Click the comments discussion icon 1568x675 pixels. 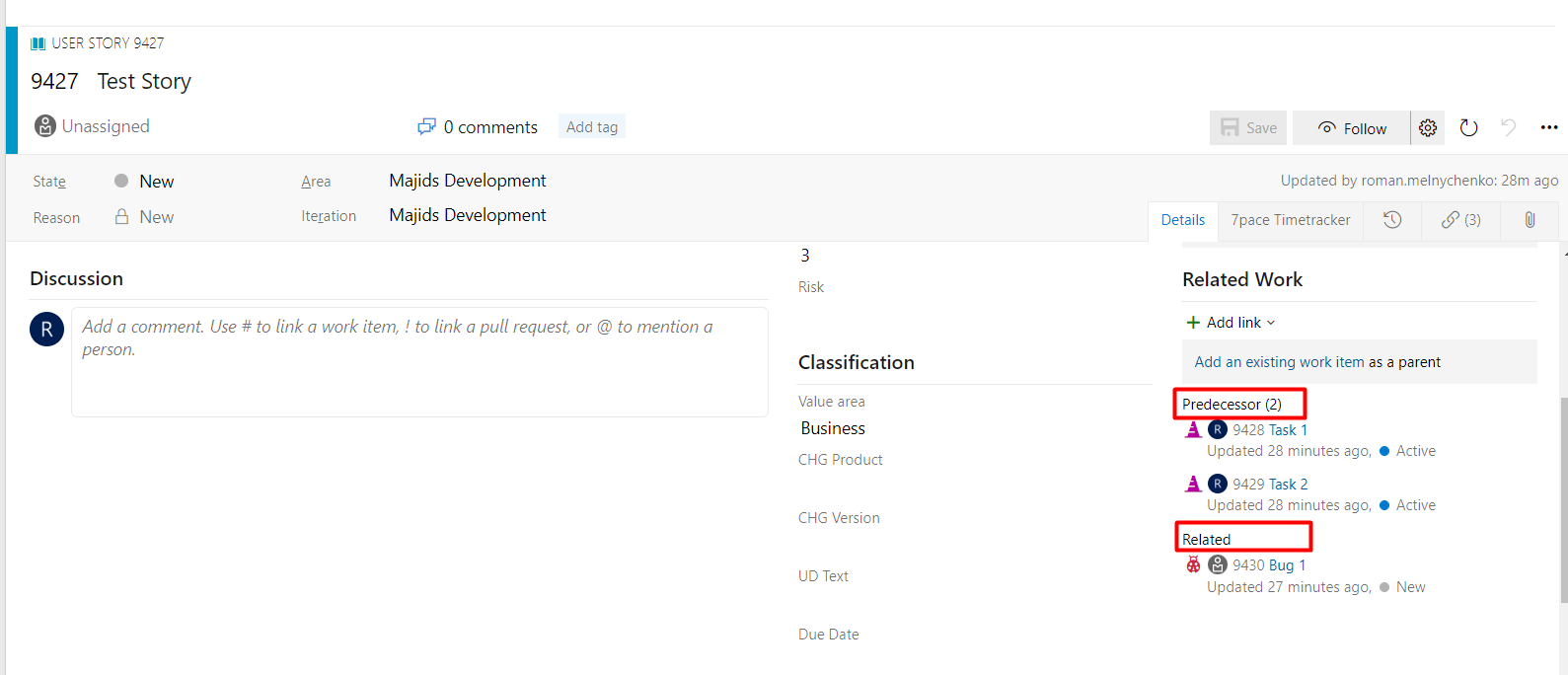[x=426, y=126]
